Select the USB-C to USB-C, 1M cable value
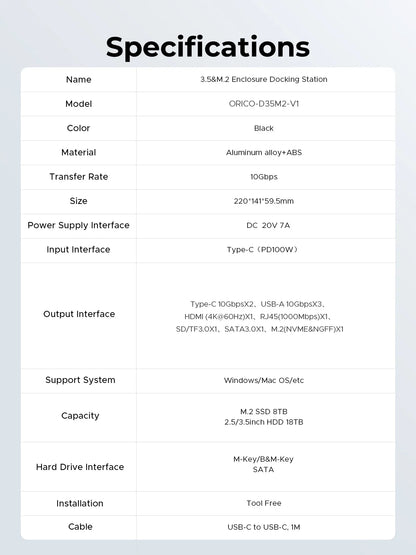This screenshot has width=416, height=555. (x=264, y=527)
